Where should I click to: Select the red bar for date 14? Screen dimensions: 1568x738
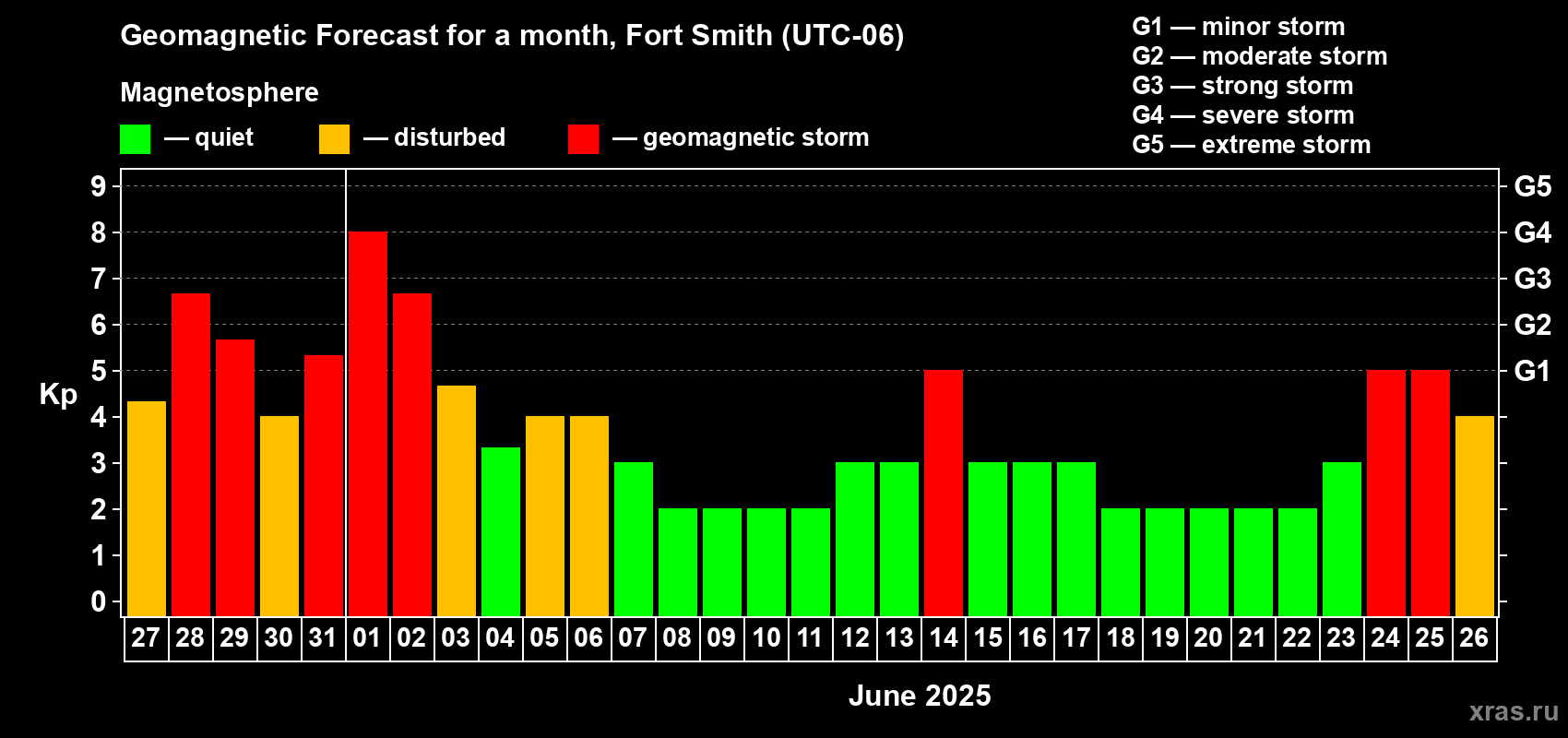944,494
